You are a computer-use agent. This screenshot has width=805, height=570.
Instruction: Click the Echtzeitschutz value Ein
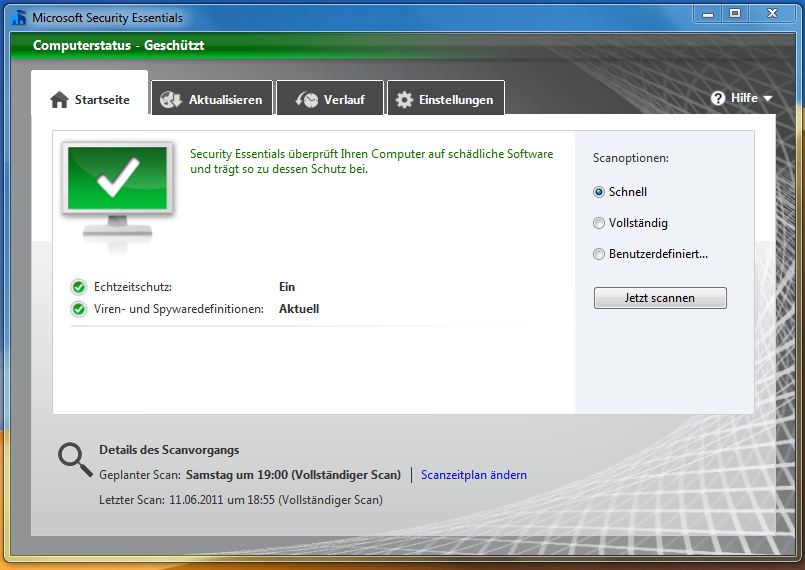pos(287,287)
